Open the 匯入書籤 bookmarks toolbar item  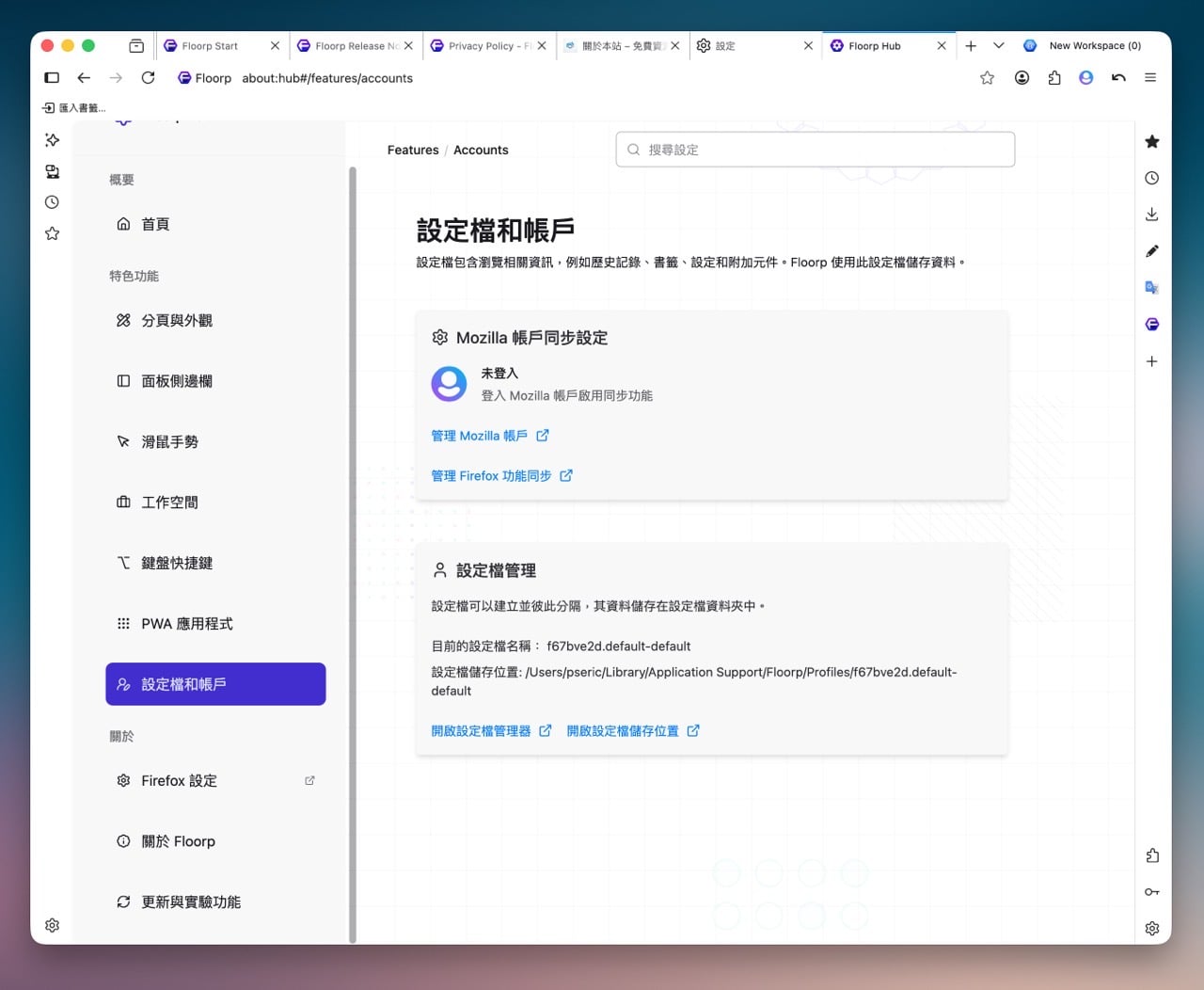tap(74, 108)
